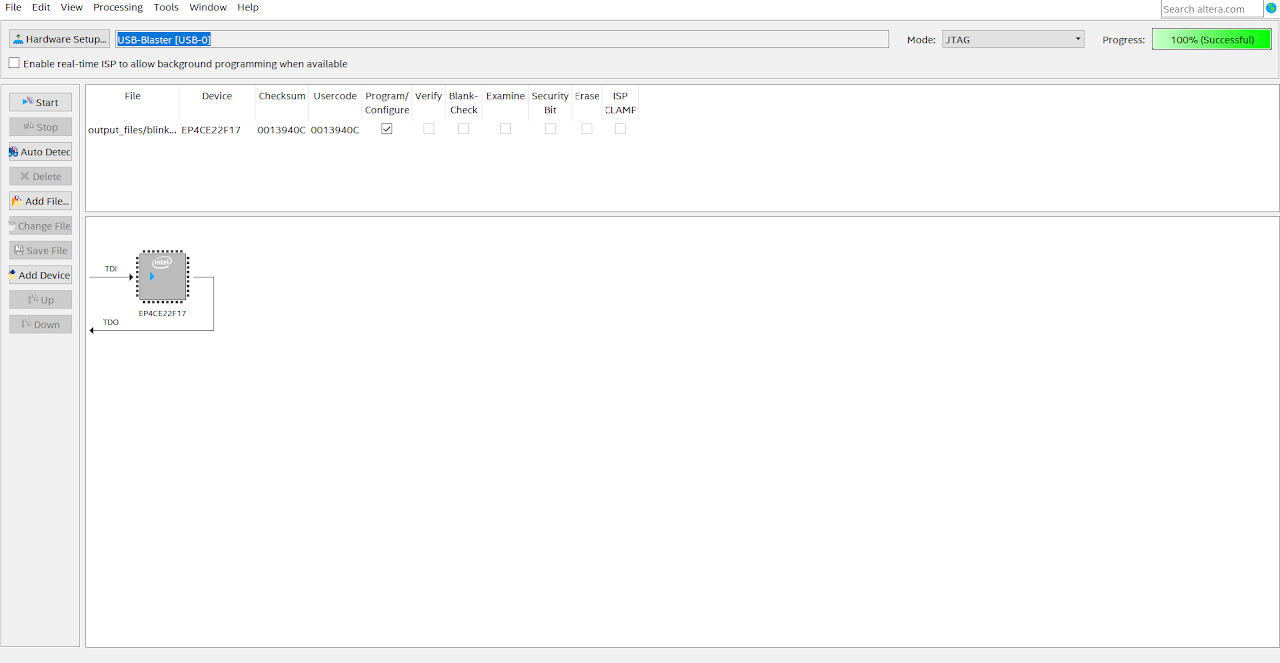Select the output_files/blink file row
The image size is (1280, 663).
click(x=132, y=130)
